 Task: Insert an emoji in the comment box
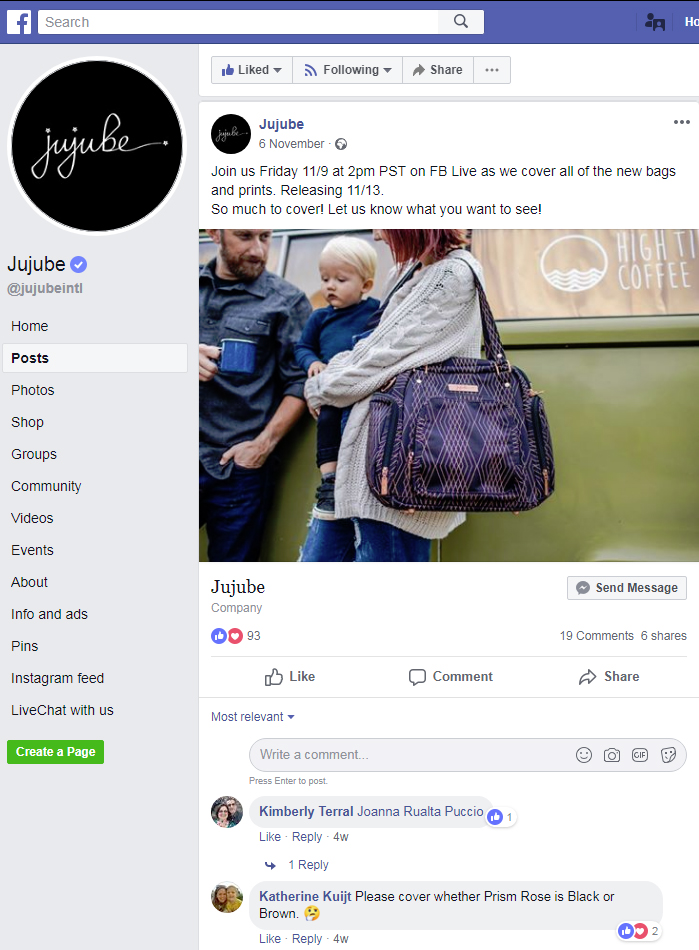[x=584, y=755]
